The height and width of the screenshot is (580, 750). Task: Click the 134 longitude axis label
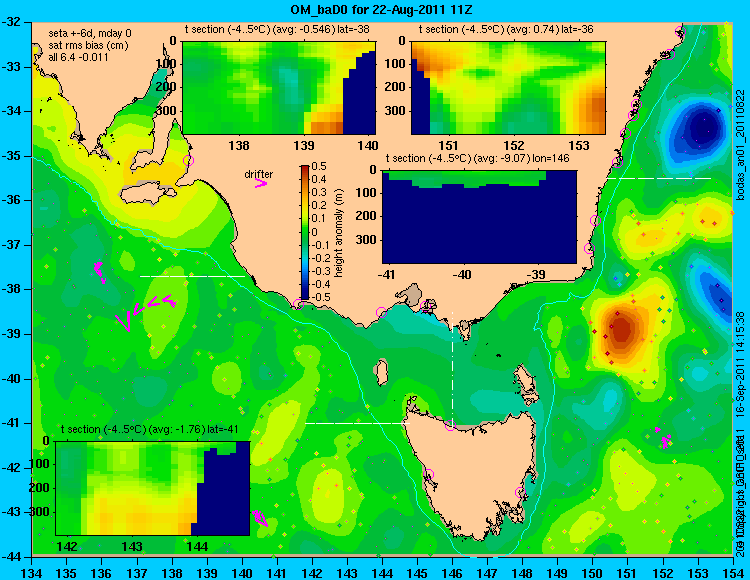(31, 573)
